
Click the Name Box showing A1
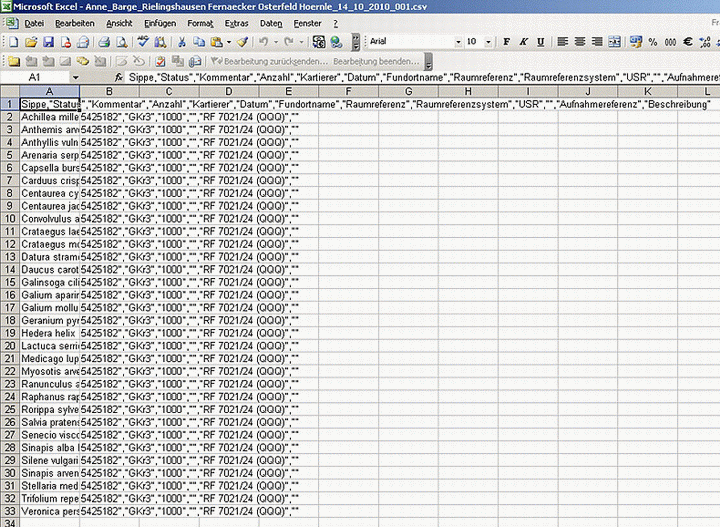pos(35,77)
